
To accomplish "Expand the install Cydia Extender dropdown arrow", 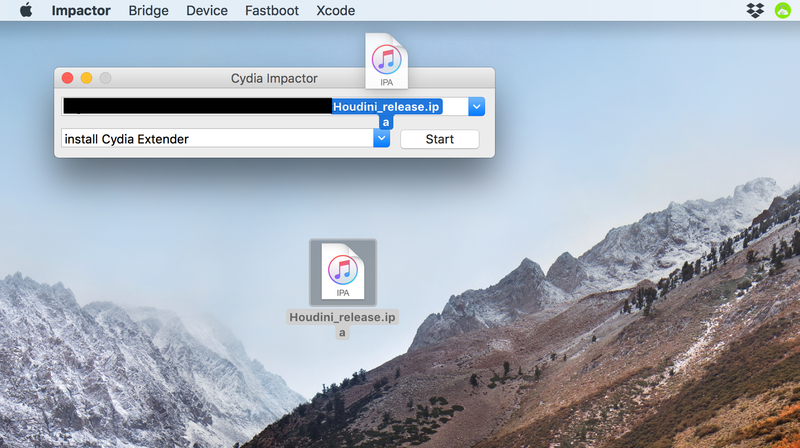I will click(x=382, y=138).
